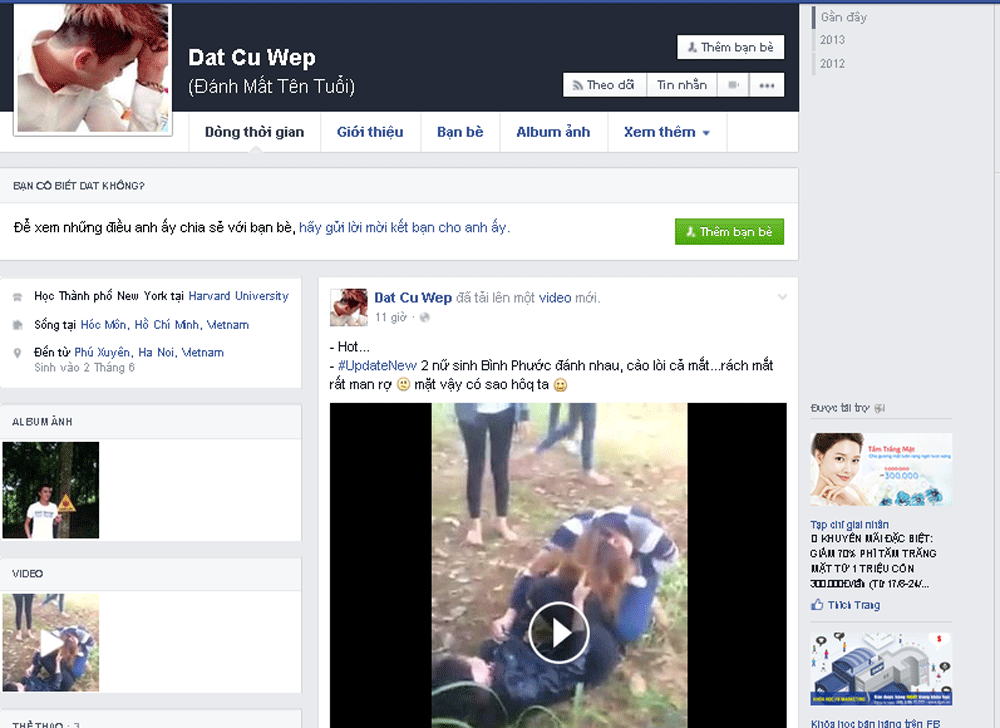Expand the Xem thêm dropdown tab
Screen dimensions: 1000x728
[x=666, y=132]
